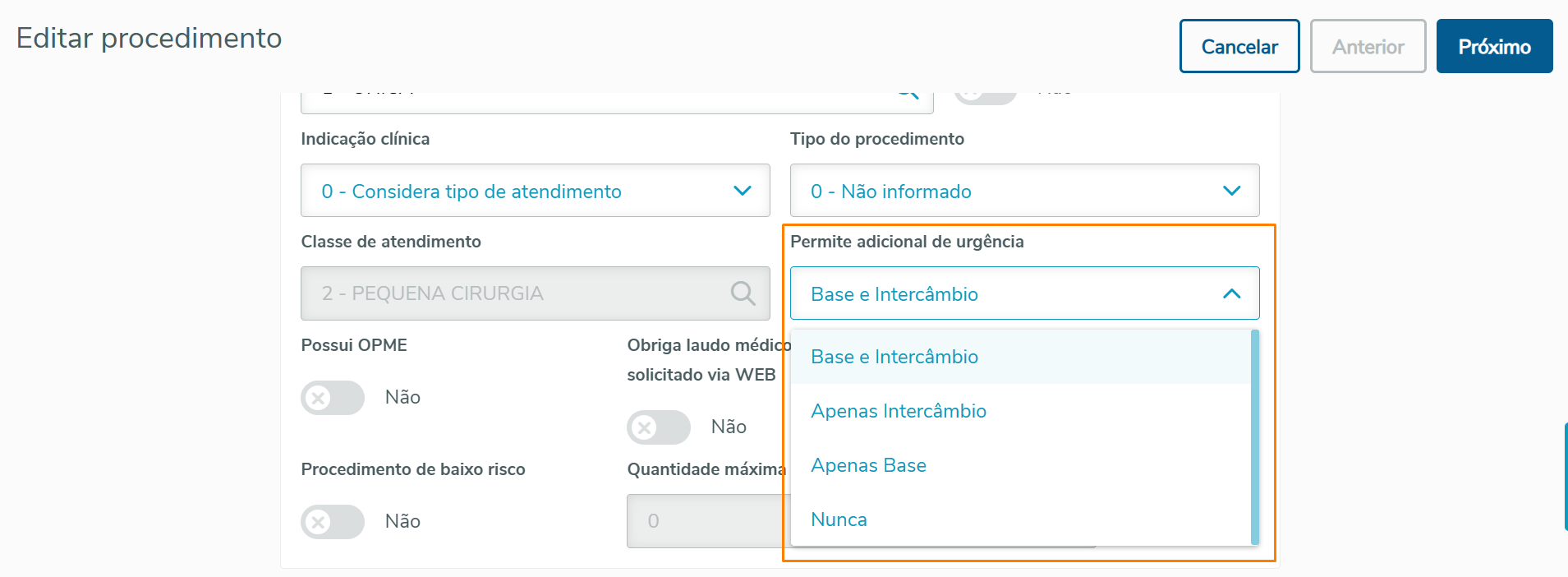1568x577 pixels.
Task: Collapse the Permite adicional de urgência dropdown
Action: pyautogui.click(x=1024, y=293)
